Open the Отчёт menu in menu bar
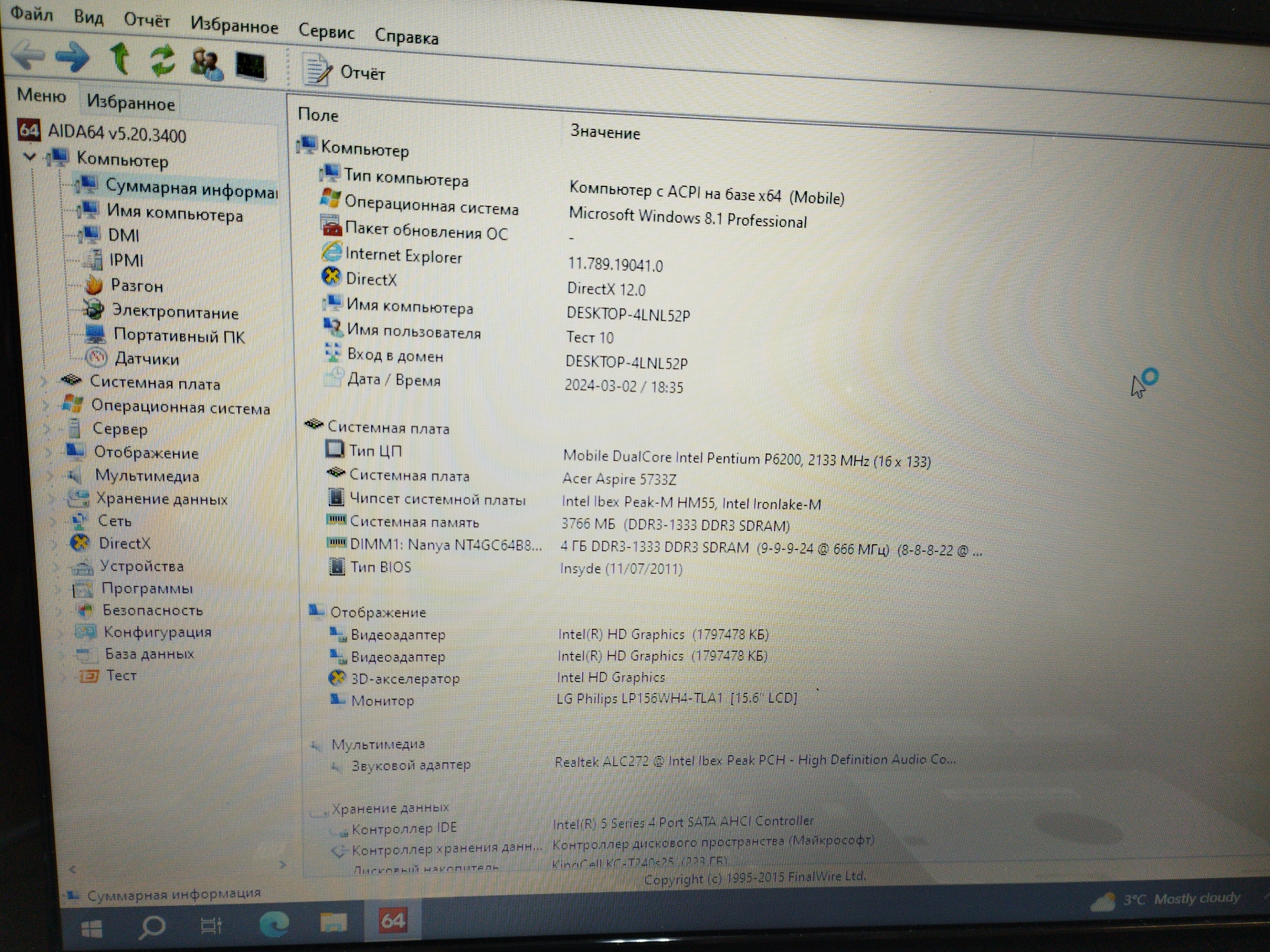 point(147,20)
